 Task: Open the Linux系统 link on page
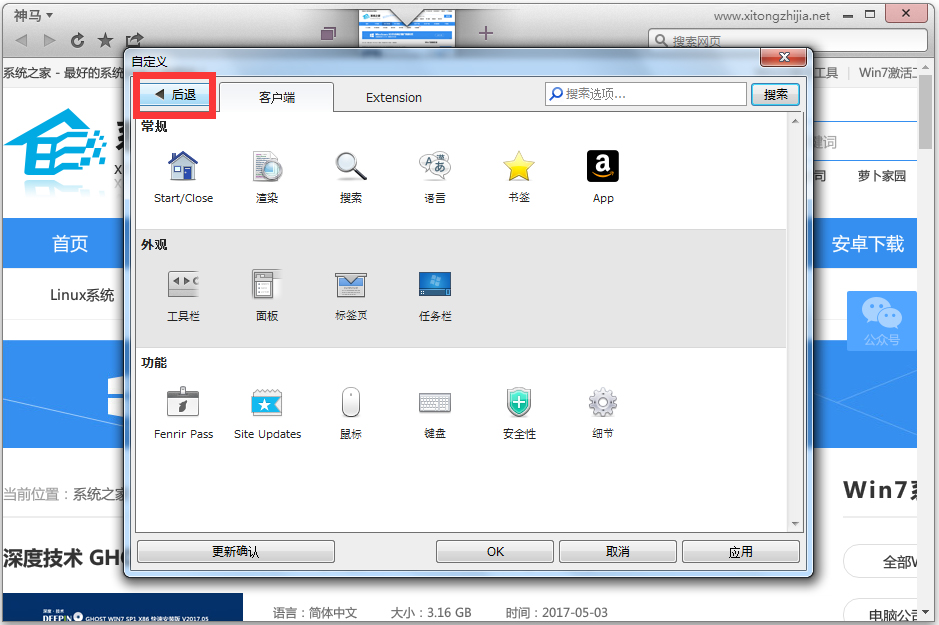coord(82,295)
